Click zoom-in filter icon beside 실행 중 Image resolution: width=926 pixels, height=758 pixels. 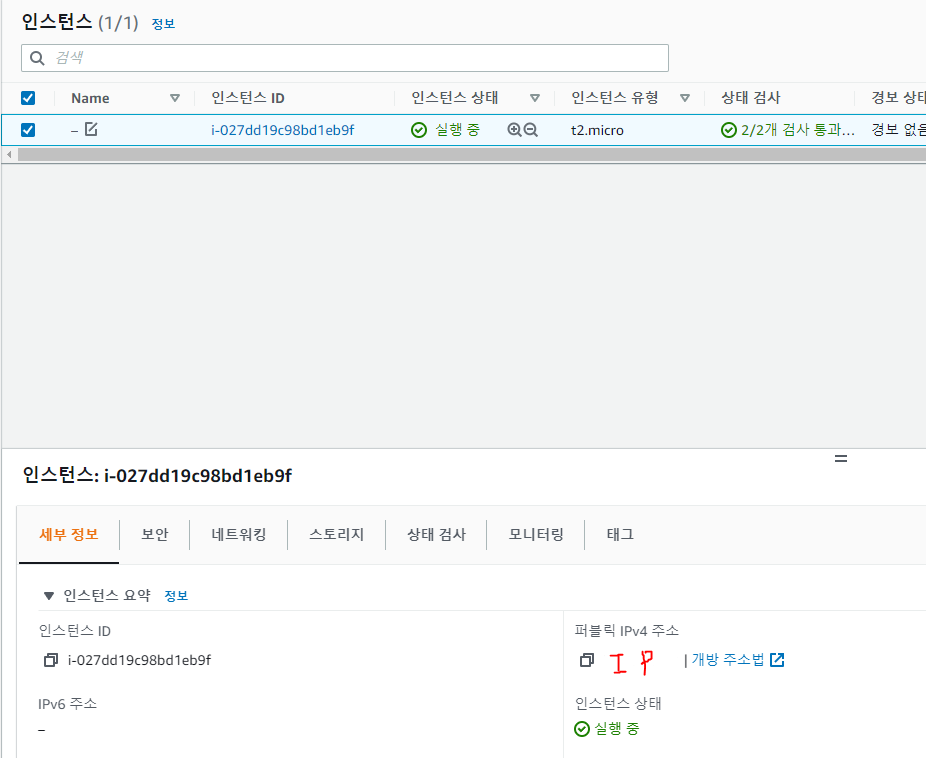(x=514, y=130)
